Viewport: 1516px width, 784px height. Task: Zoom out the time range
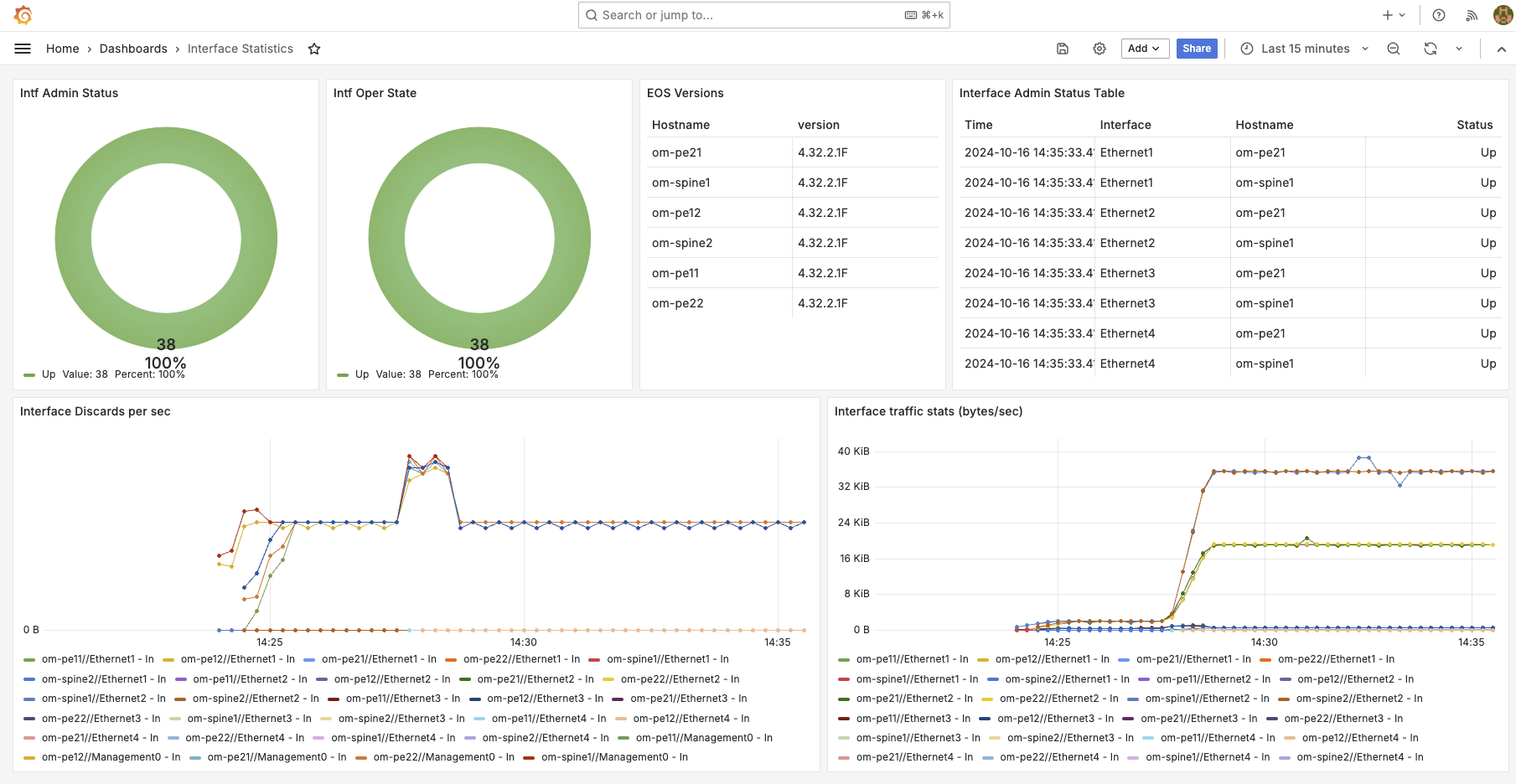(x=1394, y=49)
